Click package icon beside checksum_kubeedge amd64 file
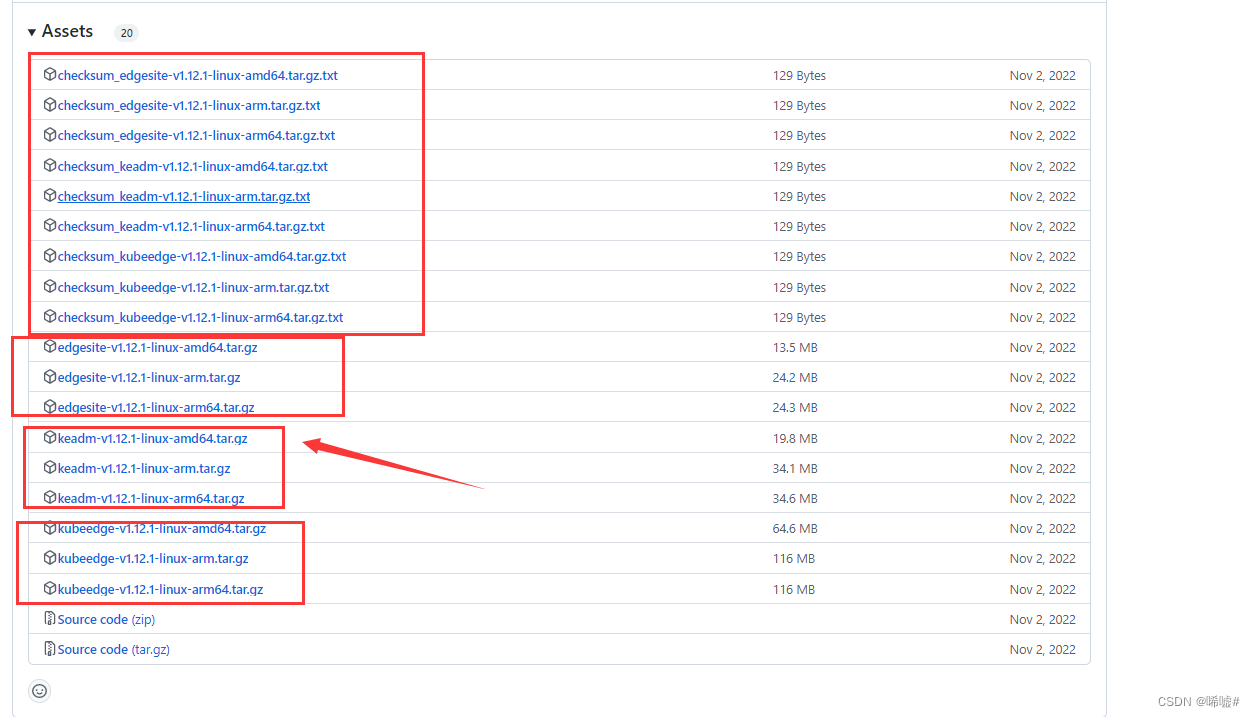The height and width of the screenshot is (717, 1255). point(50,256)
